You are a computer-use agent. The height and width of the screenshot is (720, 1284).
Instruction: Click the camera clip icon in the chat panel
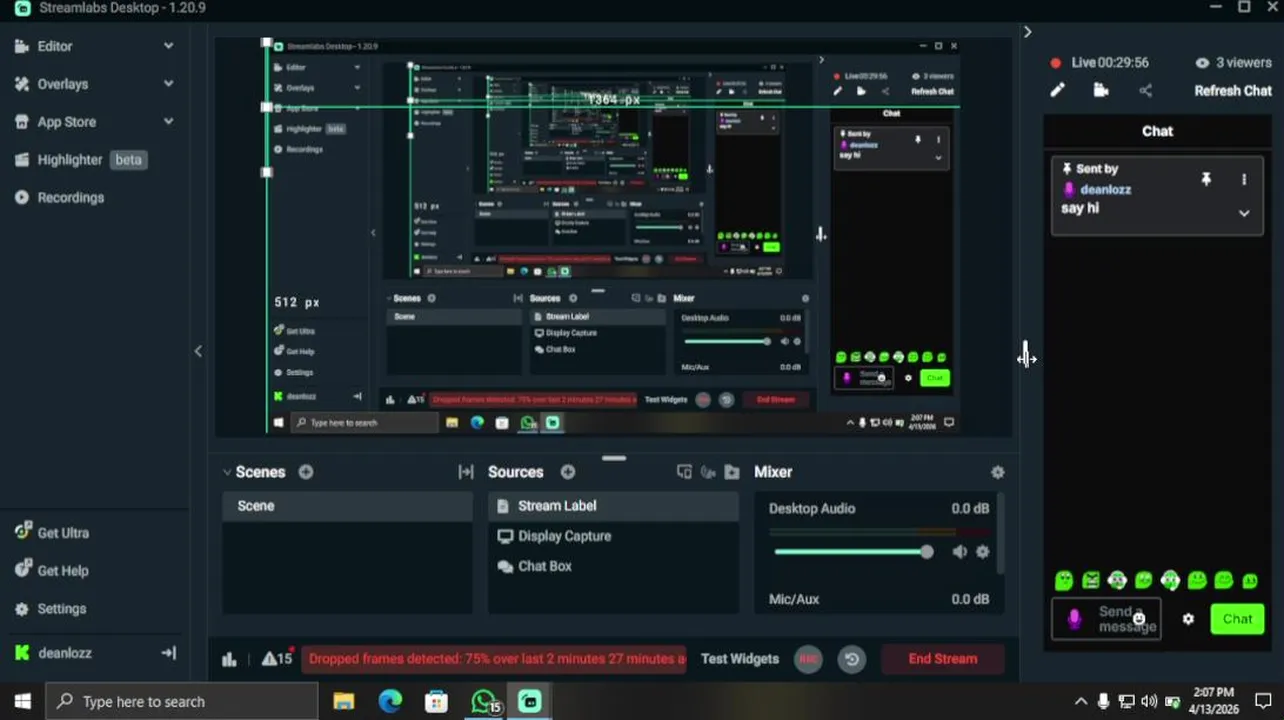tap(1101, 90)
